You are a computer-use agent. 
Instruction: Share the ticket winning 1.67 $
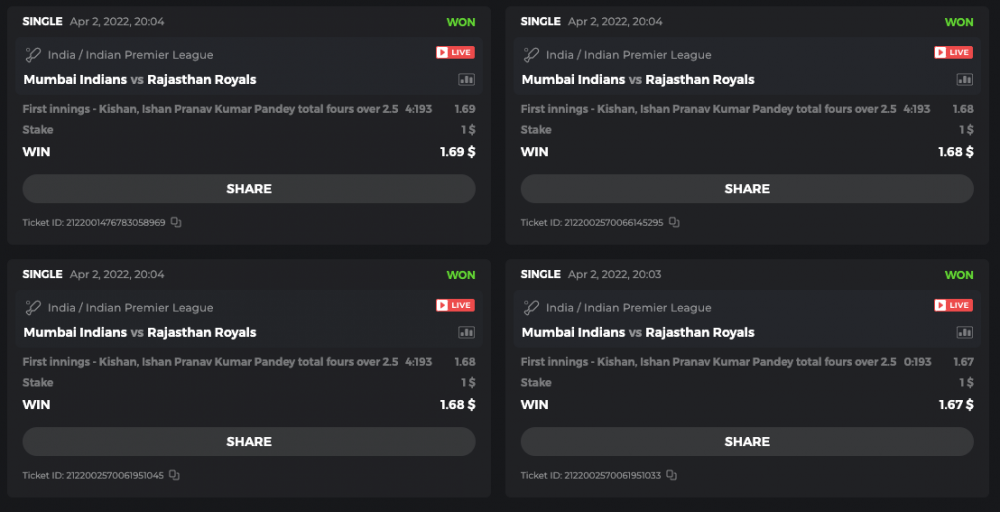(747, 442)
